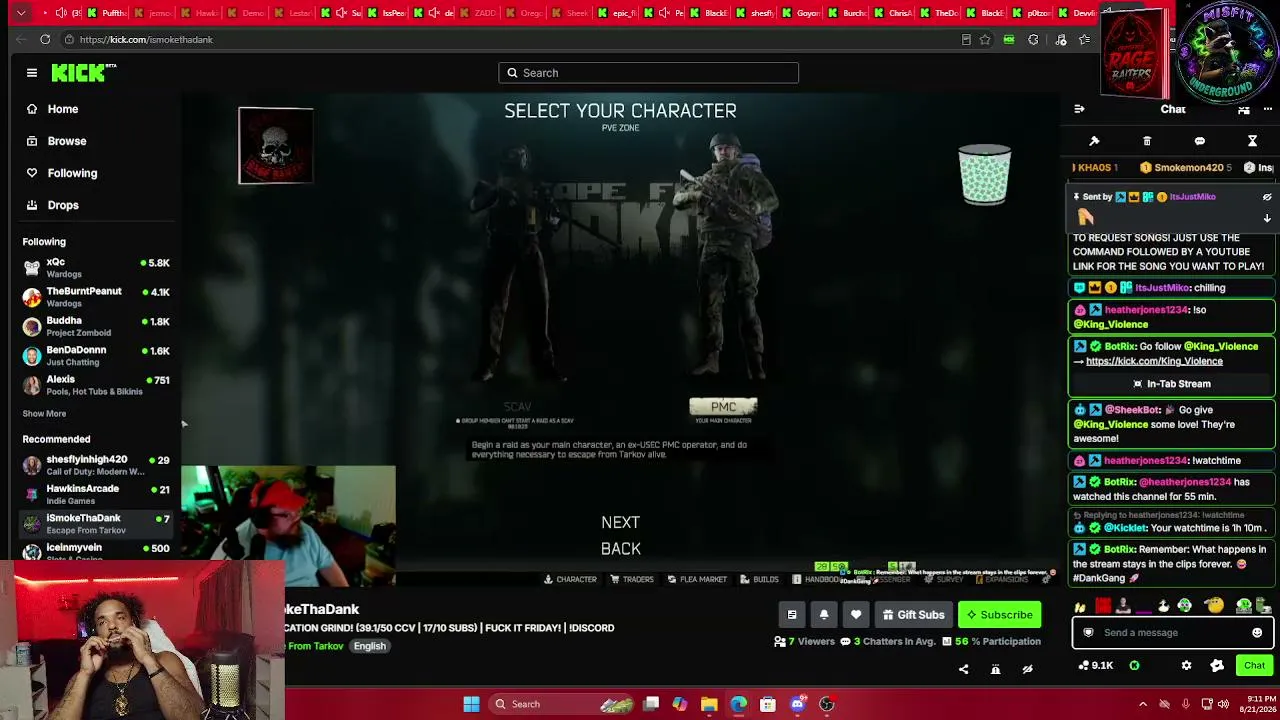Image resolution: width=1280 pixels, height=720 pixels.
Task: Click the browser address bar URL
Action: click(146, 40)
